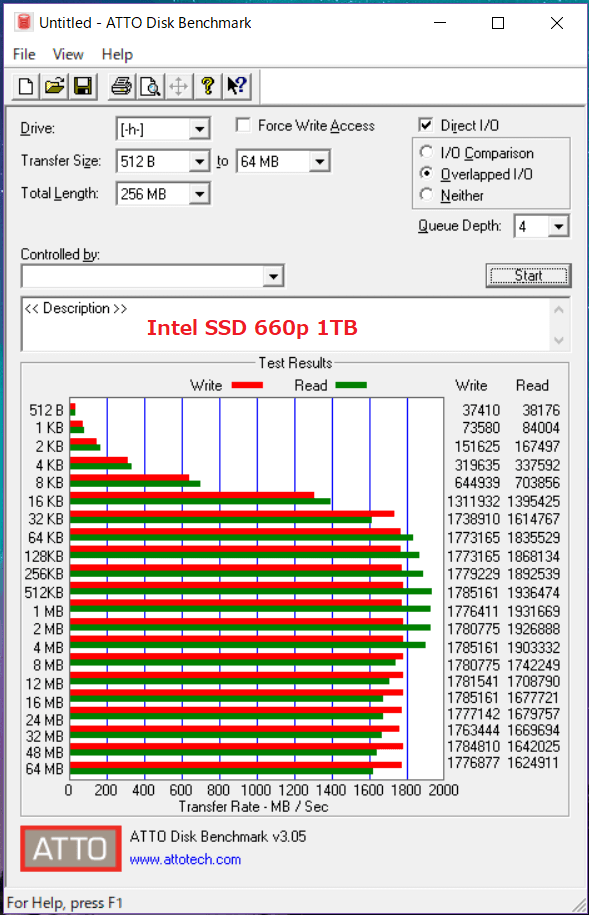
Task: Click into the Description text field
Action: (286, 324)
